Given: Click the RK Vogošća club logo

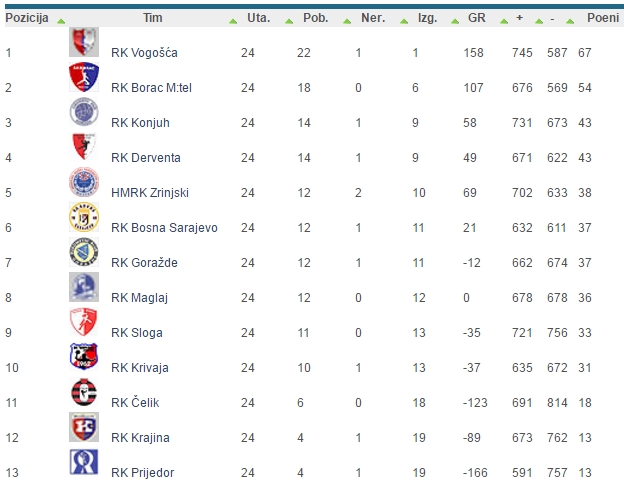Looking at the screenshot, I should pos(84,43).
